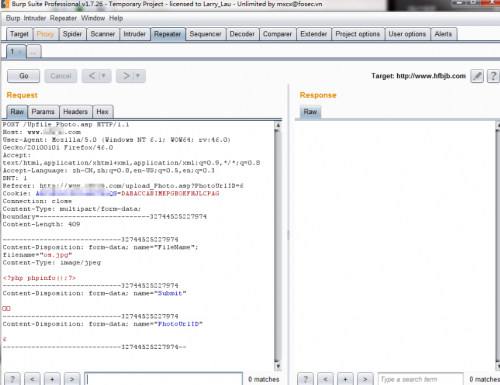Open response search help question mark button
This screenshot has height=385, width=500.
pos(305,379)
